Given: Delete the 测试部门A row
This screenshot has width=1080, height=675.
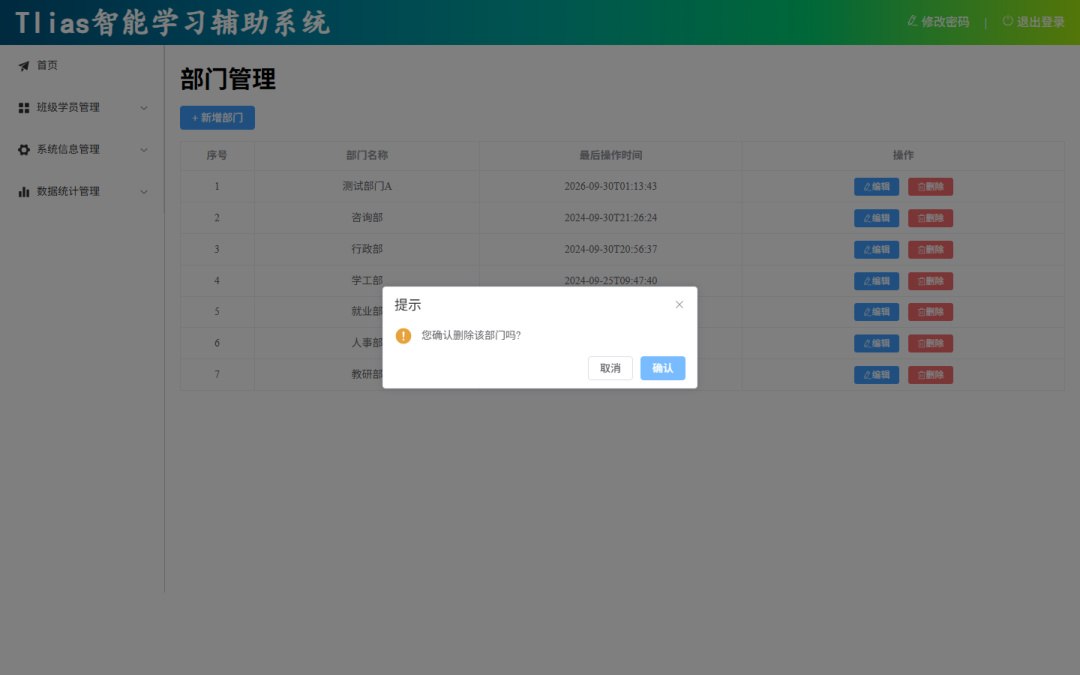Looking at the screenshot, I should tap(931, 187).
